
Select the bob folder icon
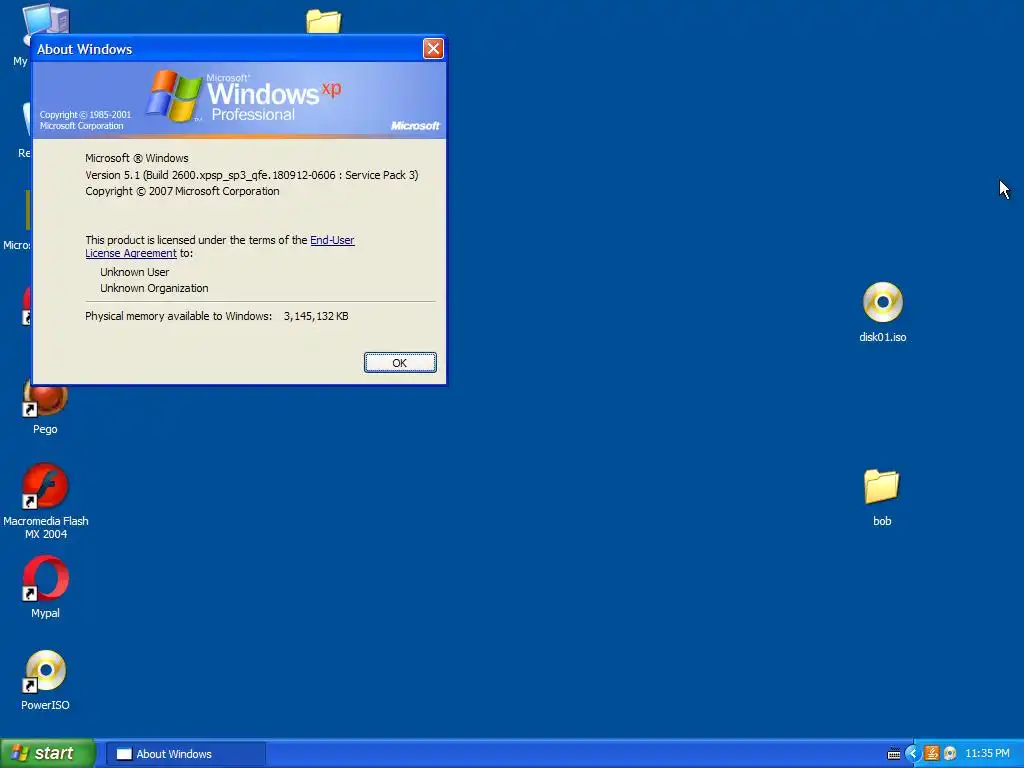tap(882, 498)
